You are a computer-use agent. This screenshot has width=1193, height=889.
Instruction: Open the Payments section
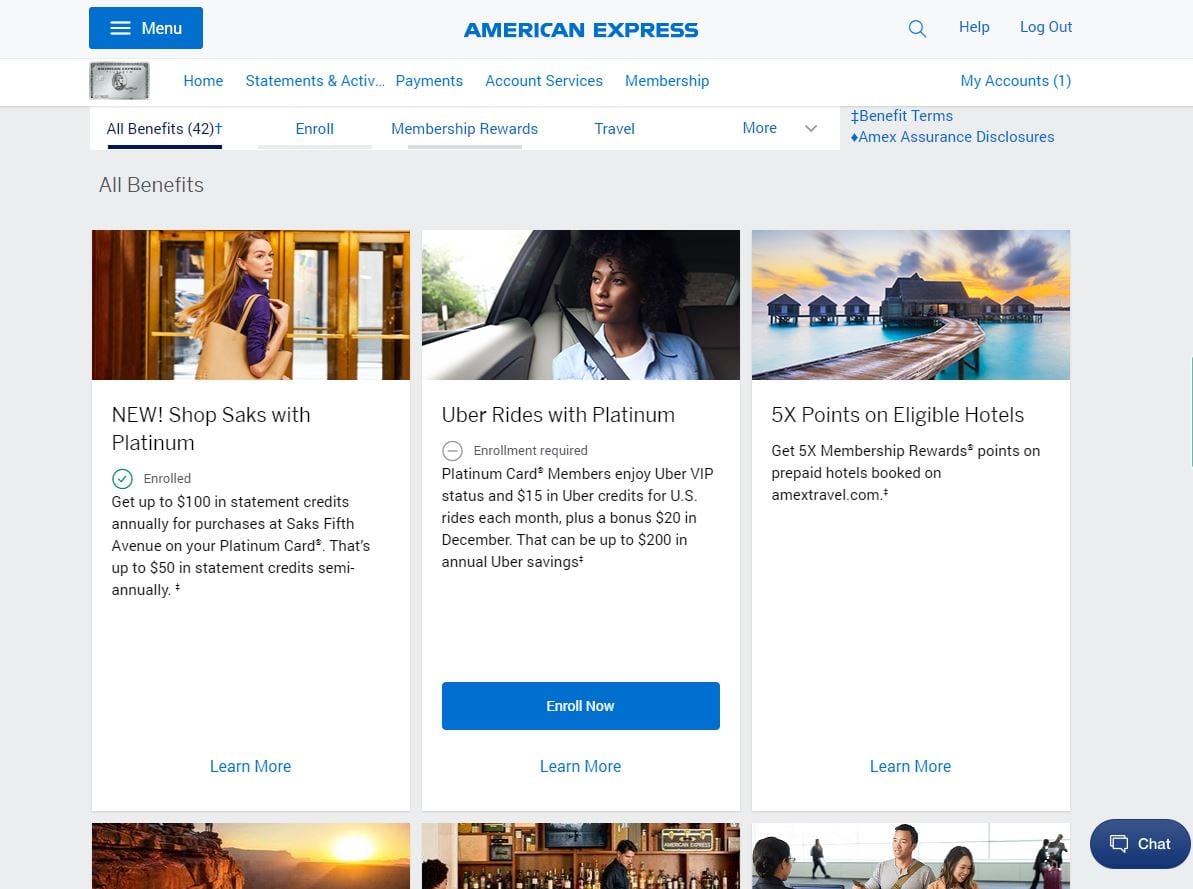[429, 81]
